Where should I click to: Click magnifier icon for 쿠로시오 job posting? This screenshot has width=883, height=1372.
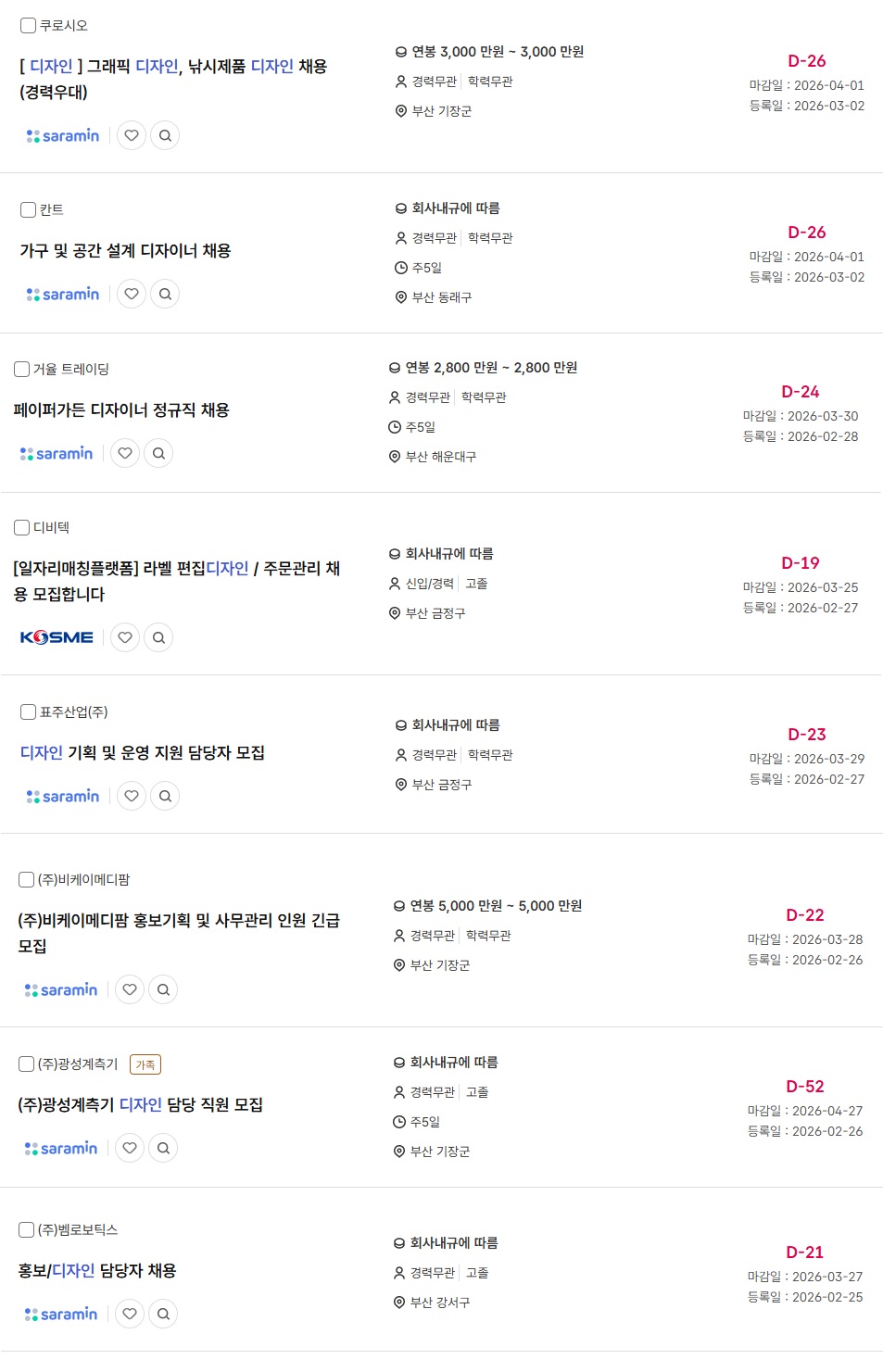(x=165, y=135)
